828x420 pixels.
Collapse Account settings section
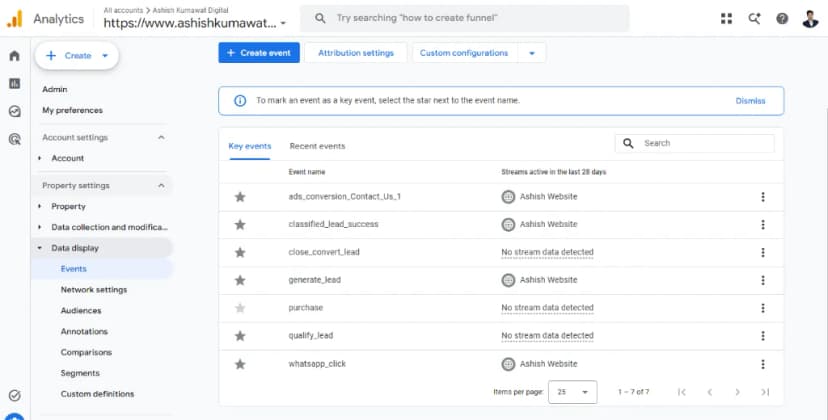tap(161, 137)
